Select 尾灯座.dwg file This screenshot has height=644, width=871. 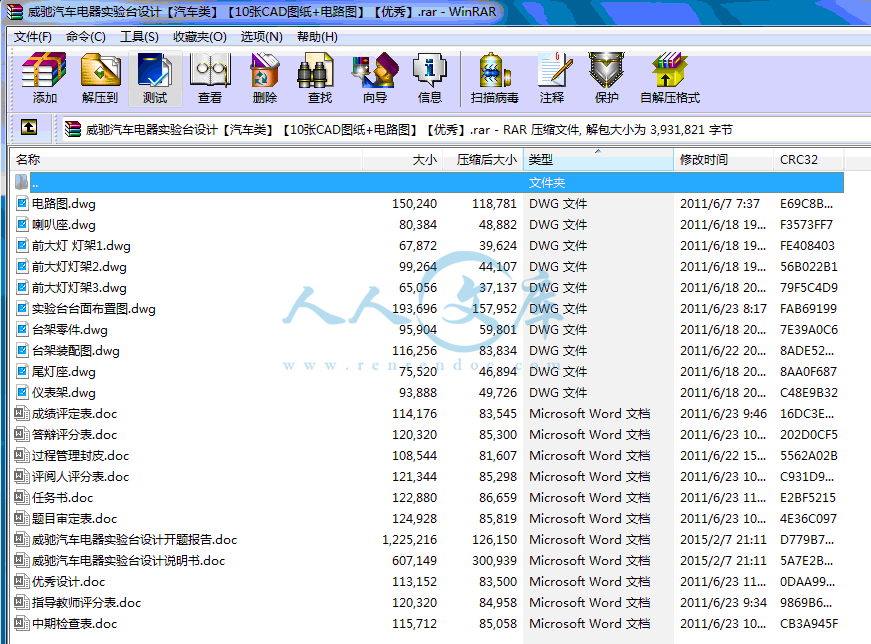(x=63, y=372)
